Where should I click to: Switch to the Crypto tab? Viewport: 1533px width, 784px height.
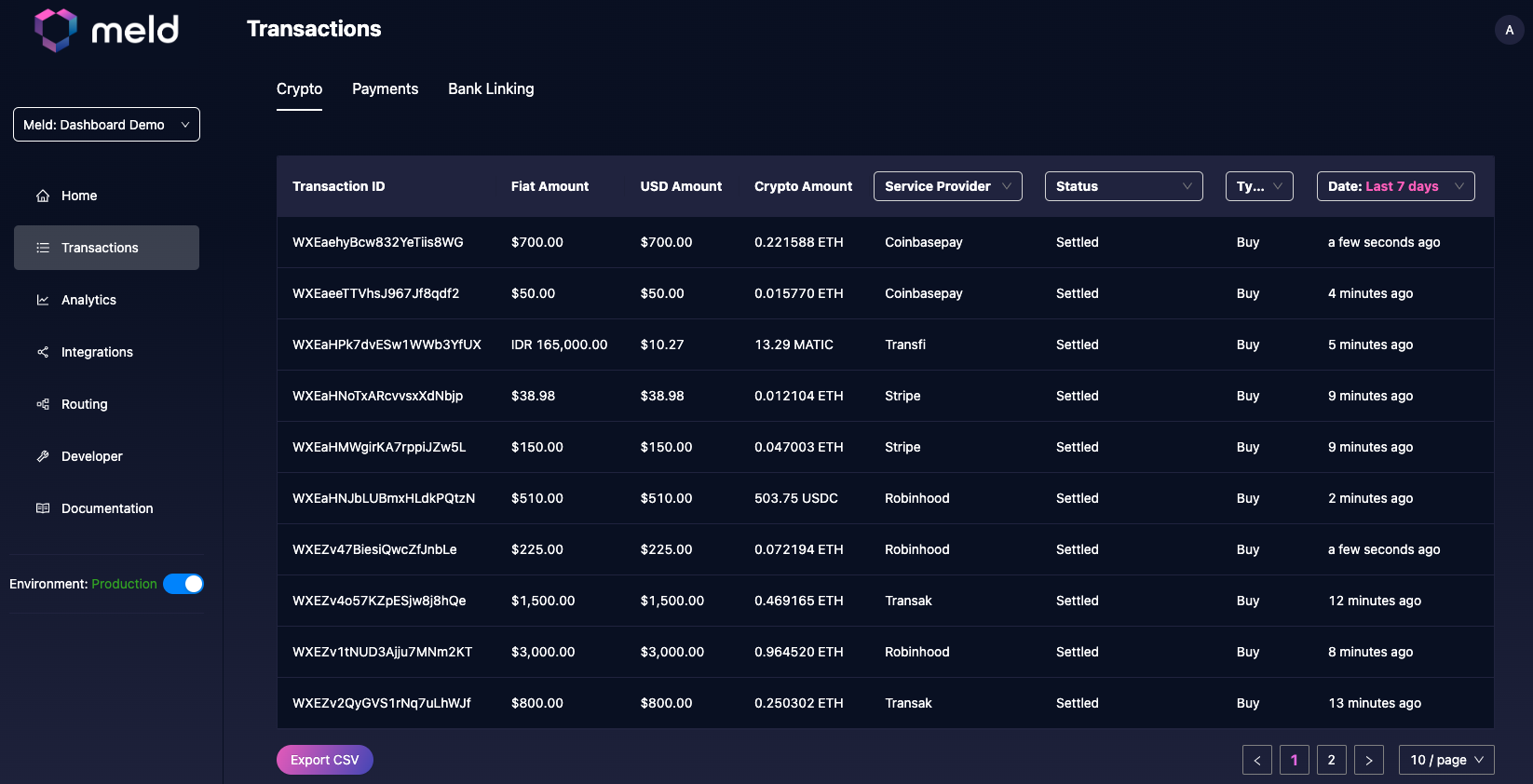coord(299,89)
